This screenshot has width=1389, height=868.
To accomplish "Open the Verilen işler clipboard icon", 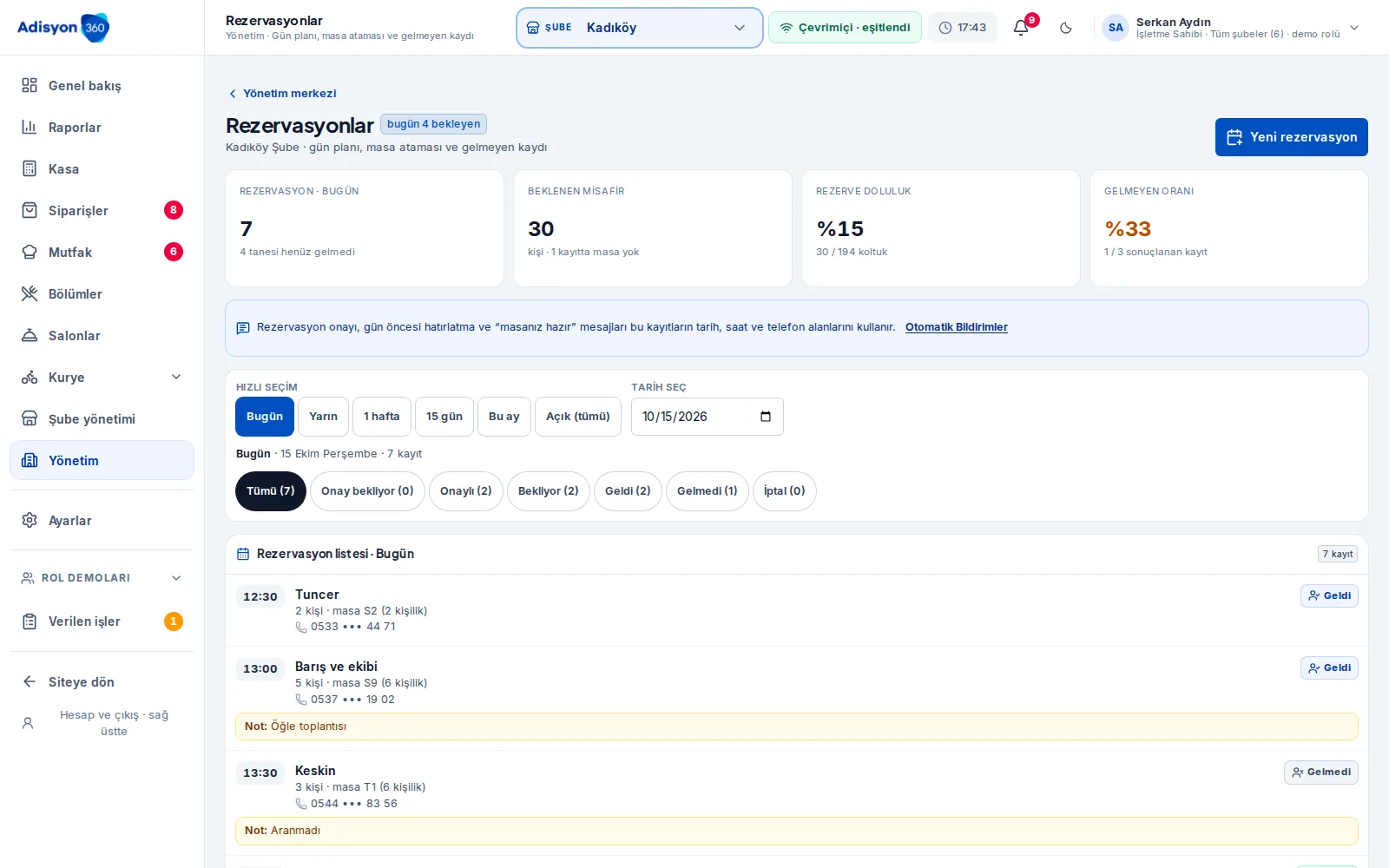I will (30, 621).
